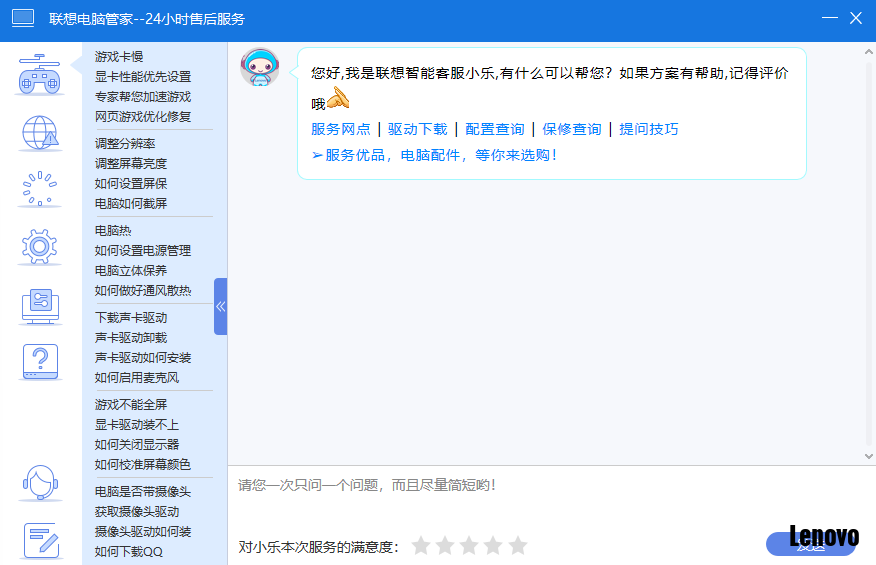Ask 如何下载QQ from the list
Screen dimensions: 876x565
click(128, 553)
